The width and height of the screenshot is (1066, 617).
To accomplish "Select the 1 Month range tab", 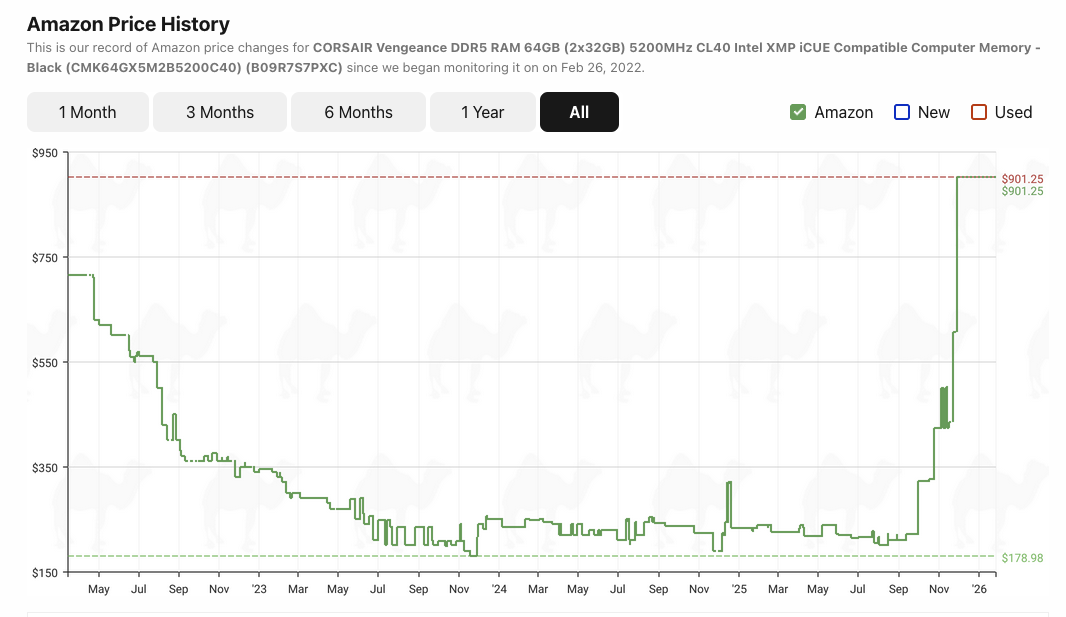I will click(88, 112).
